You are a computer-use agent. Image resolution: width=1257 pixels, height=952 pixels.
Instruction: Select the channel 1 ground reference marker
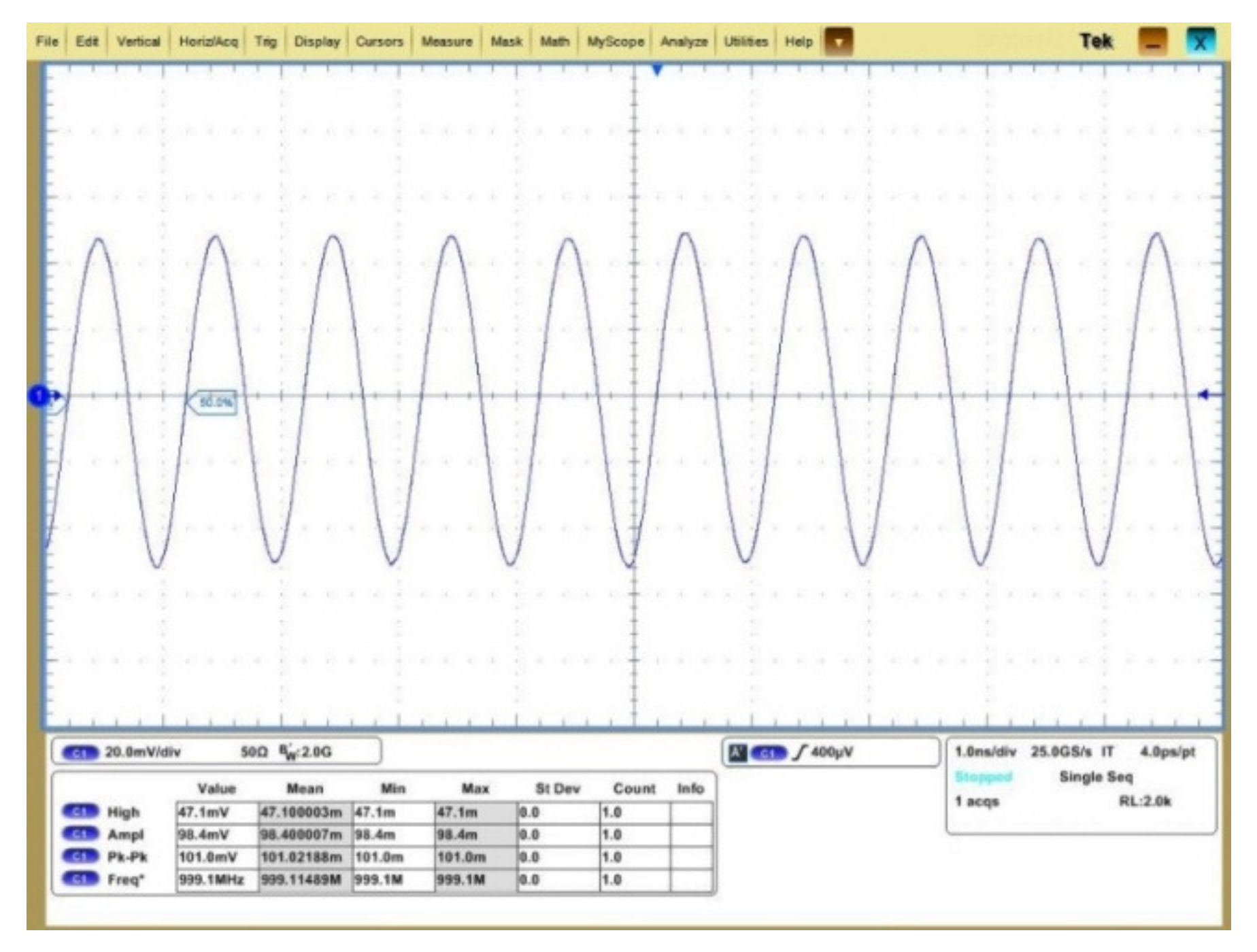pyautogui.click(x=39, y=395)
